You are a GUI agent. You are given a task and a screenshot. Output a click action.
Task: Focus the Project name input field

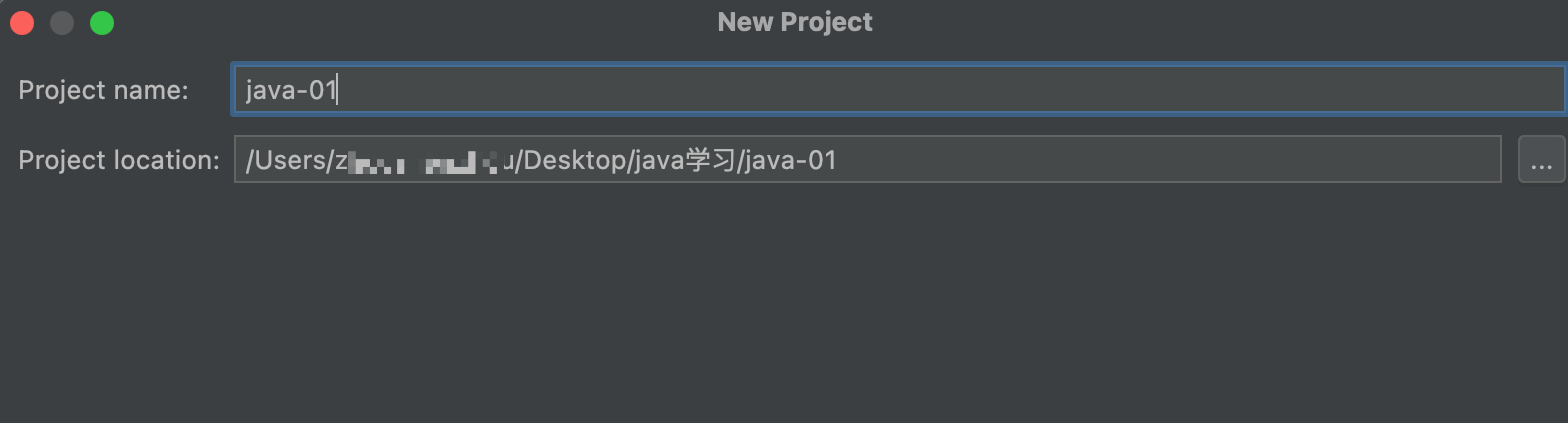pos(899,89)
